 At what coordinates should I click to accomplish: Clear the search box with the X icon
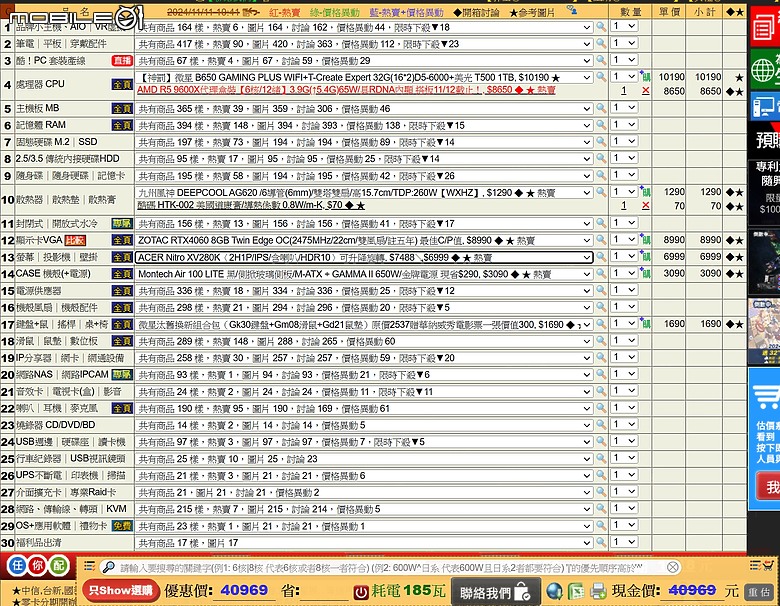click(x=673, y=567)
